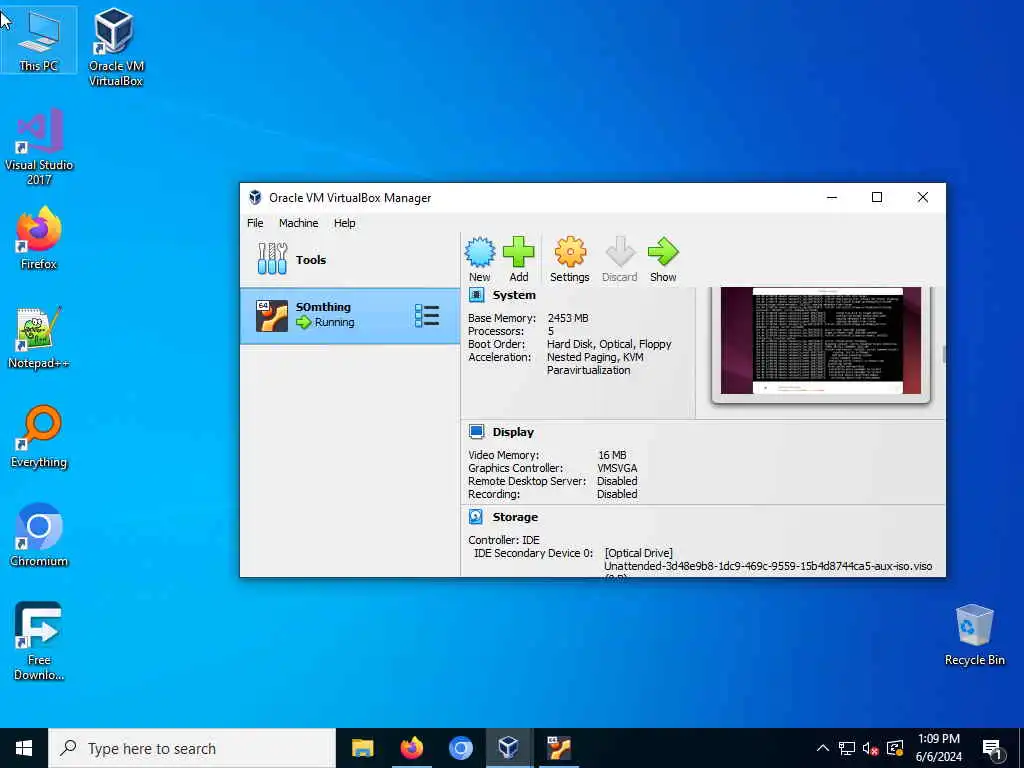Click the Windows Start button
The width and height of the screenshot is (1024, 768).
[24, 748]
